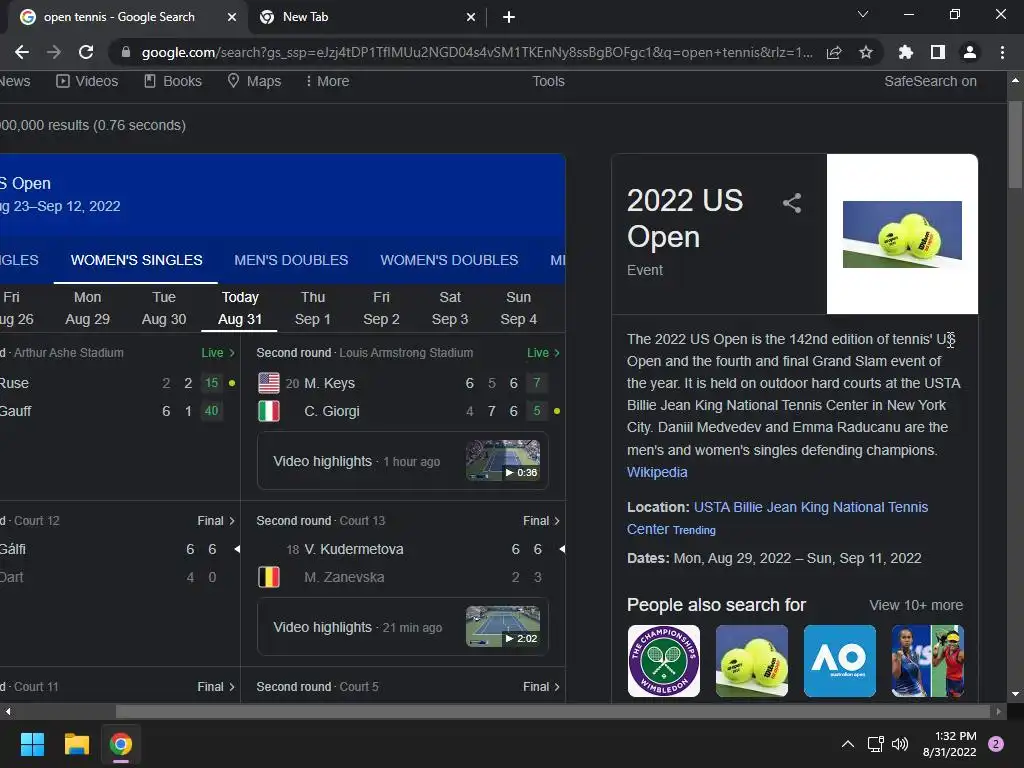Click the Chrome taskbar icon
1024x768 pixels.
(x=121, y=744)
